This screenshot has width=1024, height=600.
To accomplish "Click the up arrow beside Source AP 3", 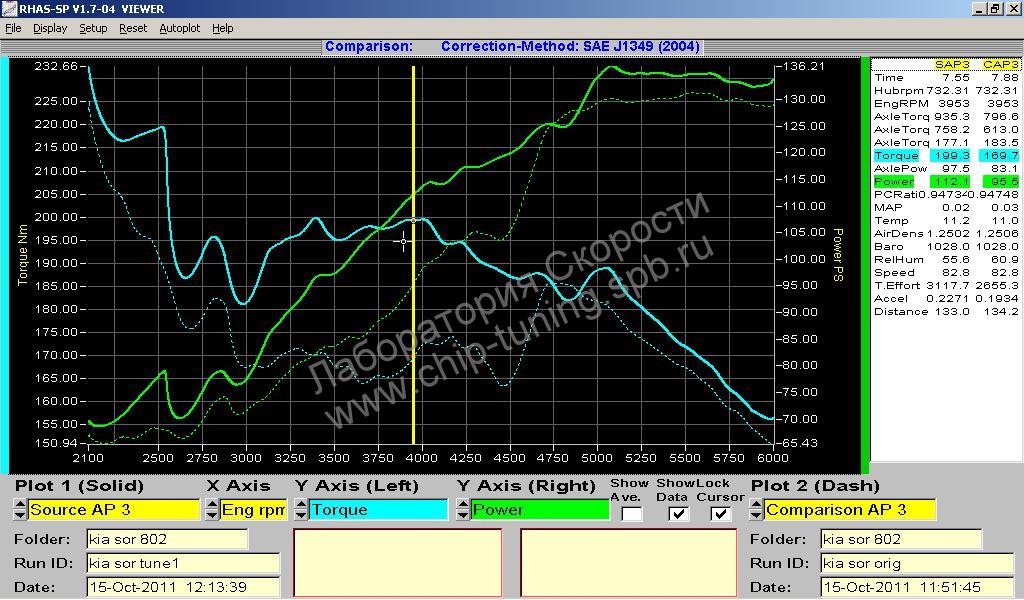I will tap(20, 505).
